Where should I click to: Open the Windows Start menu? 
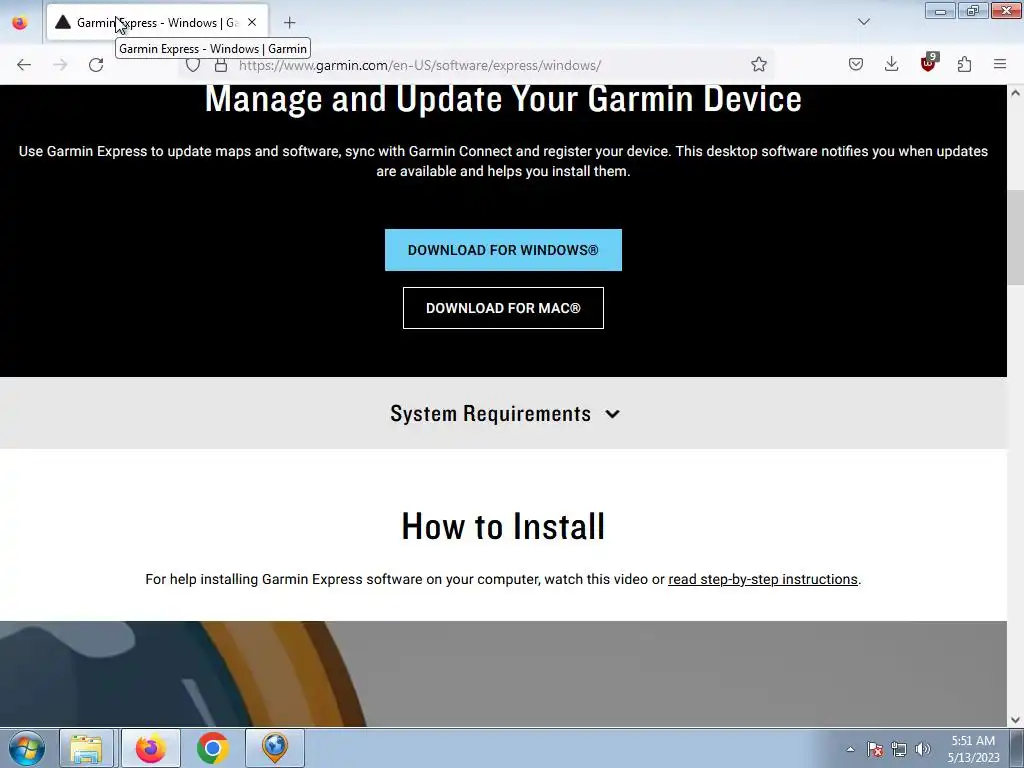pyautogui.click(x=26, y=748)
